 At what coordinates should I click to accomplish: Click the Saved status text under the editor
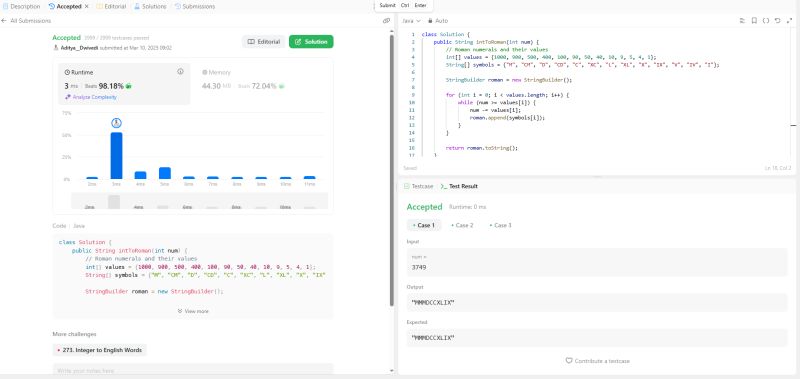point(410,168)
